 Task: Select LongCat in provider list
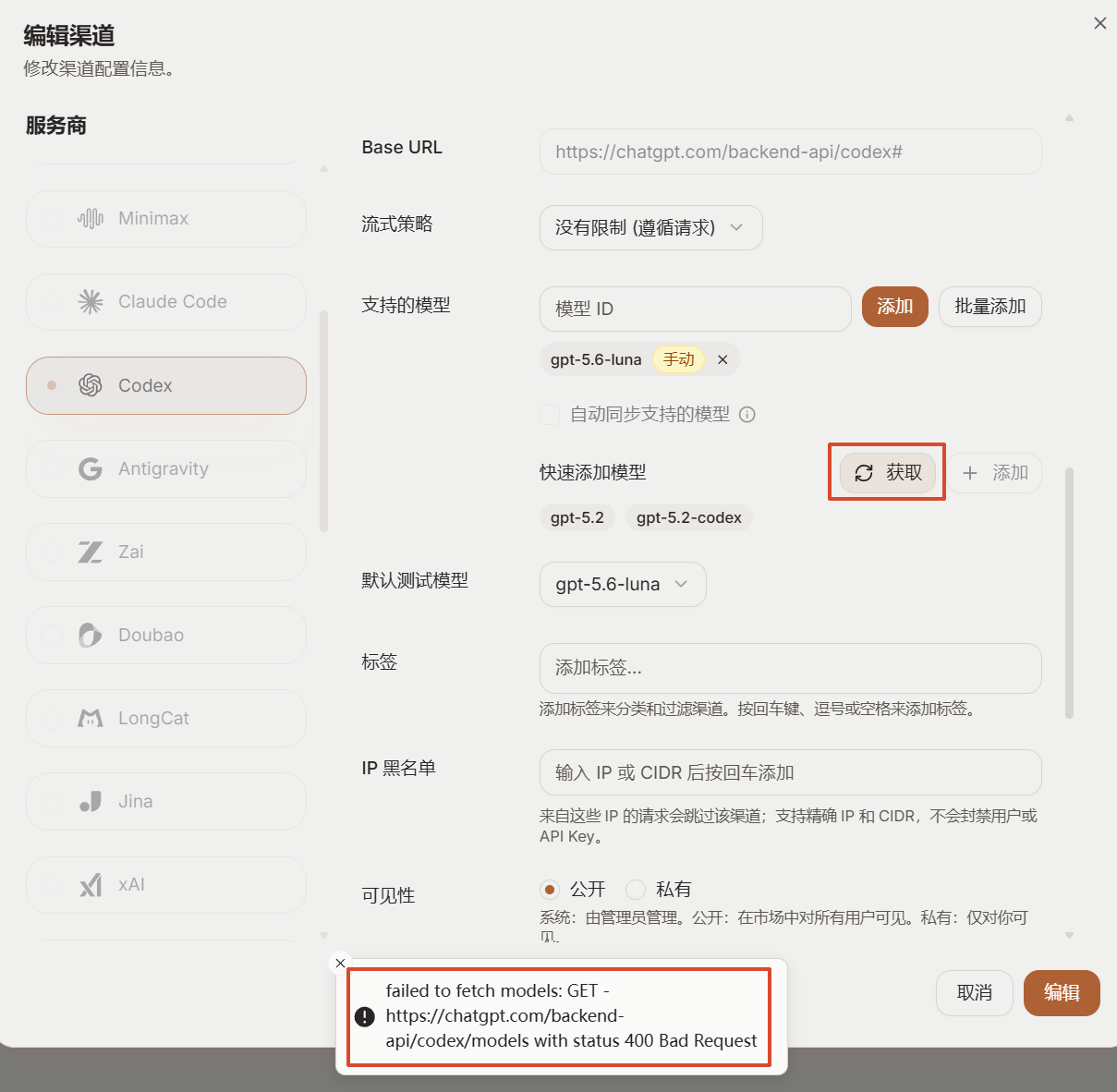(x=166, y=718)
